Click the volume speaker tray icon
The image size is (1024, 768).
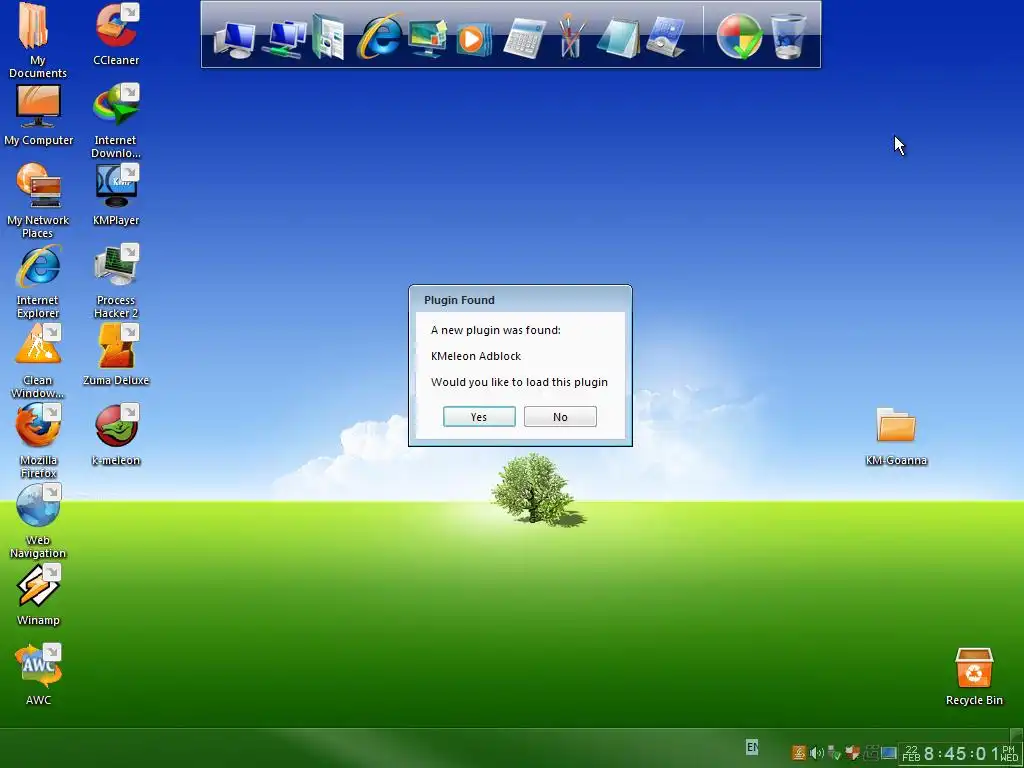click(816, 753)
